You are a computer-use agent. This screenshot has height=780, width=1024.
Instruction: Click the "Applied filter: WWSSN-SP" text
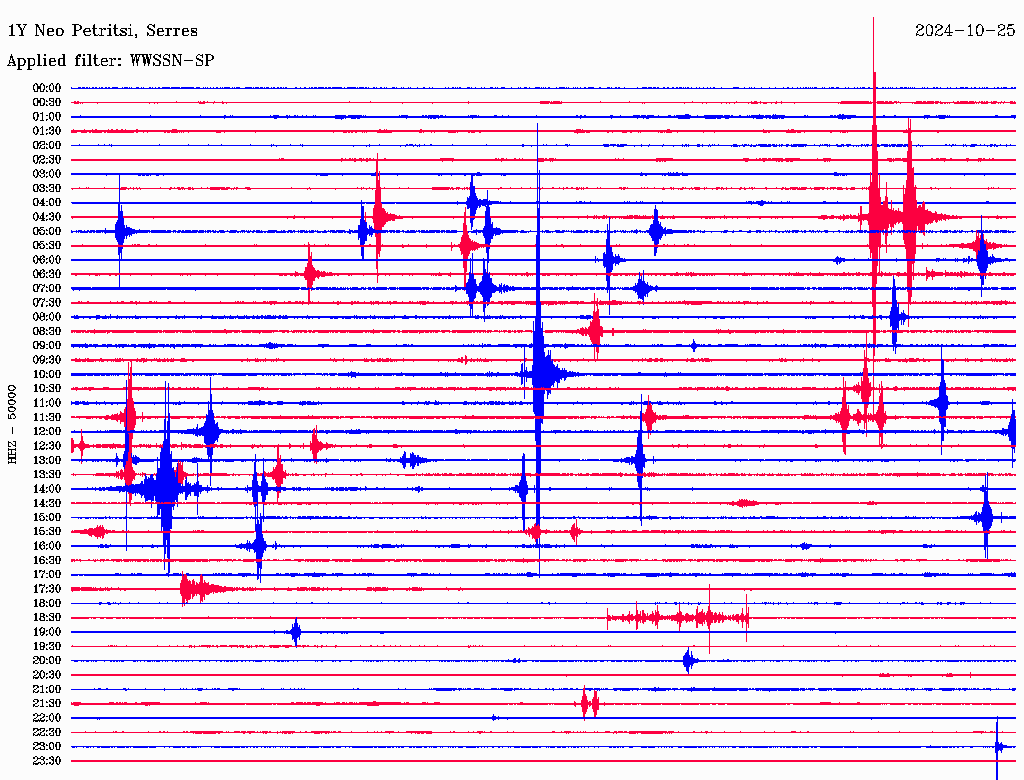coord(110,61)
